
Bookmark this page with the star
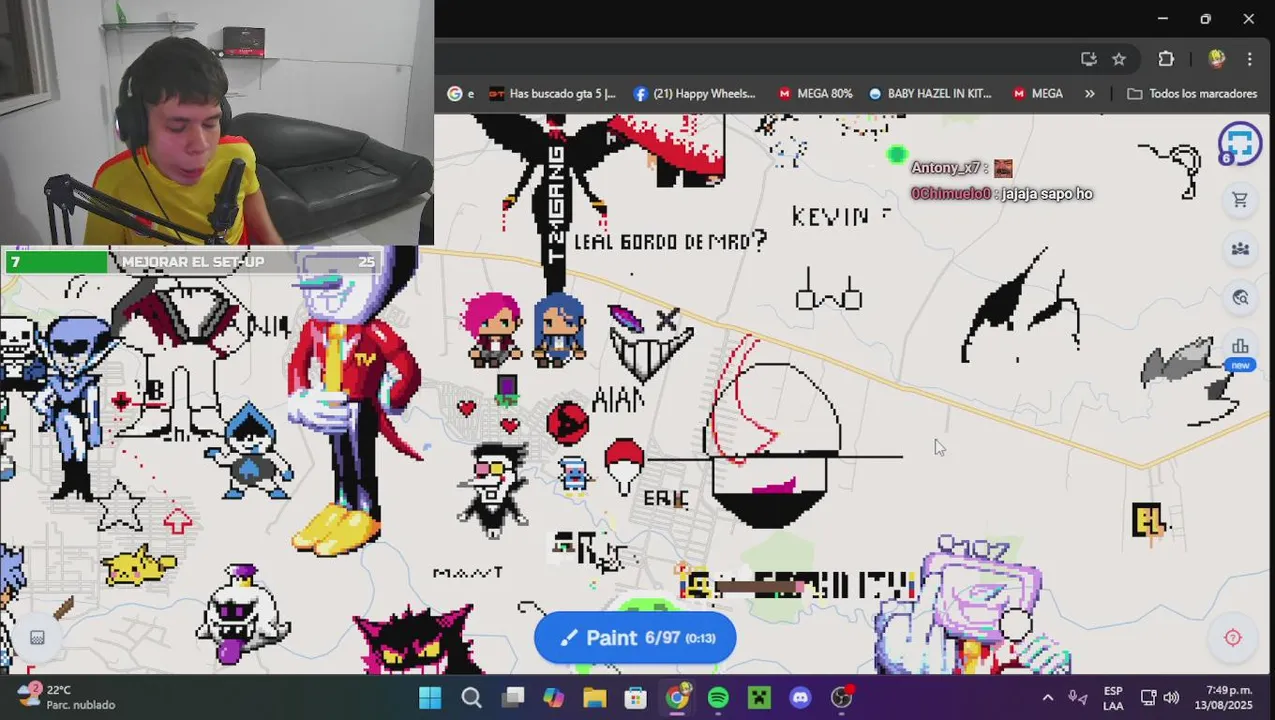coord(1119,59)
